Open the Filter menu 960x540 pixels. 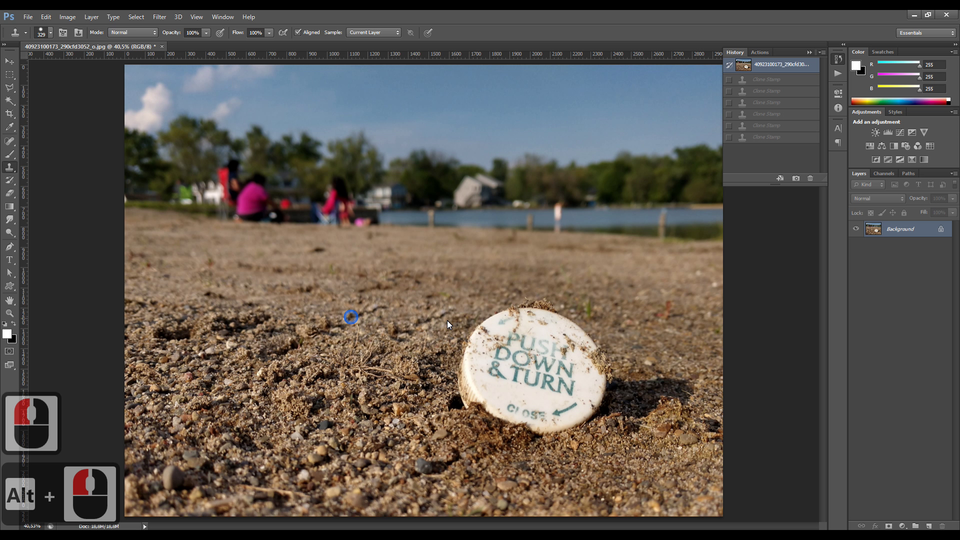(x=159, y=17)
